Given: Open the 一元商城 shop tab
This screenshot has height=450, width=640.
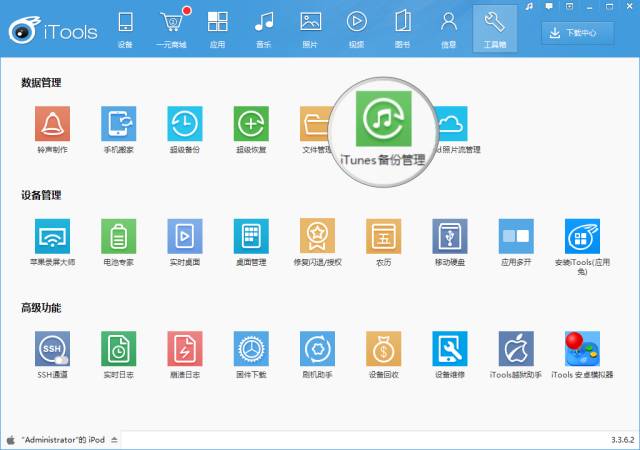Looking at the screenshot, I should [171, 29].
